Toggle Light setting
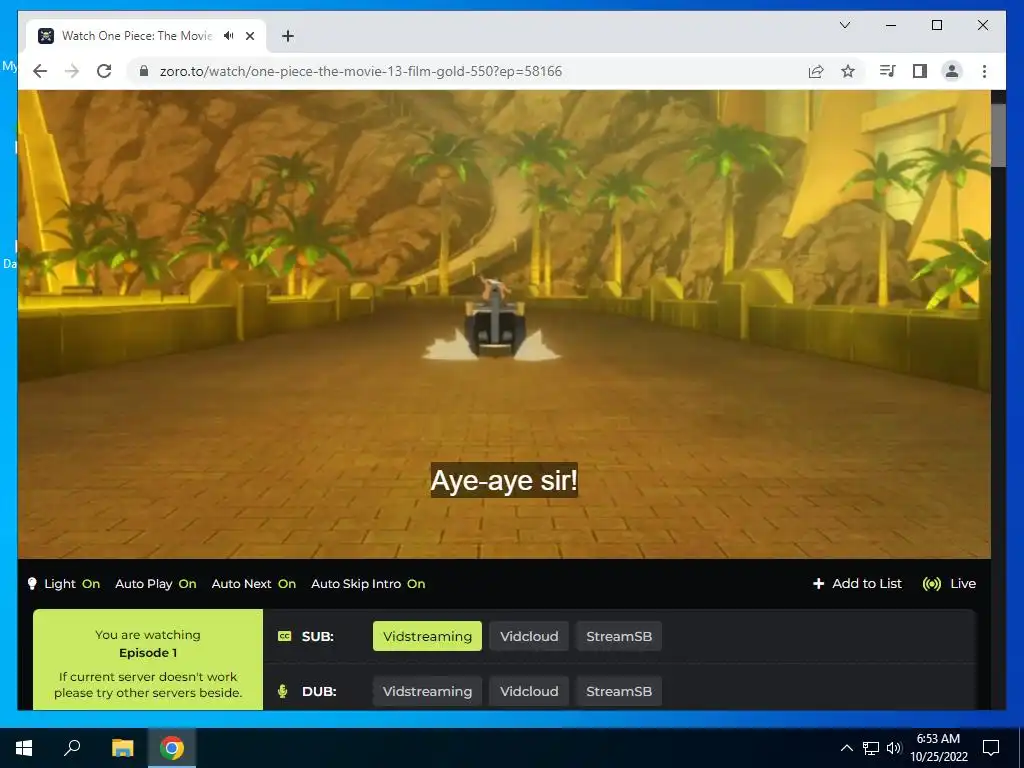The height and width of the screenshot is (768, 1024). (72, 584)
